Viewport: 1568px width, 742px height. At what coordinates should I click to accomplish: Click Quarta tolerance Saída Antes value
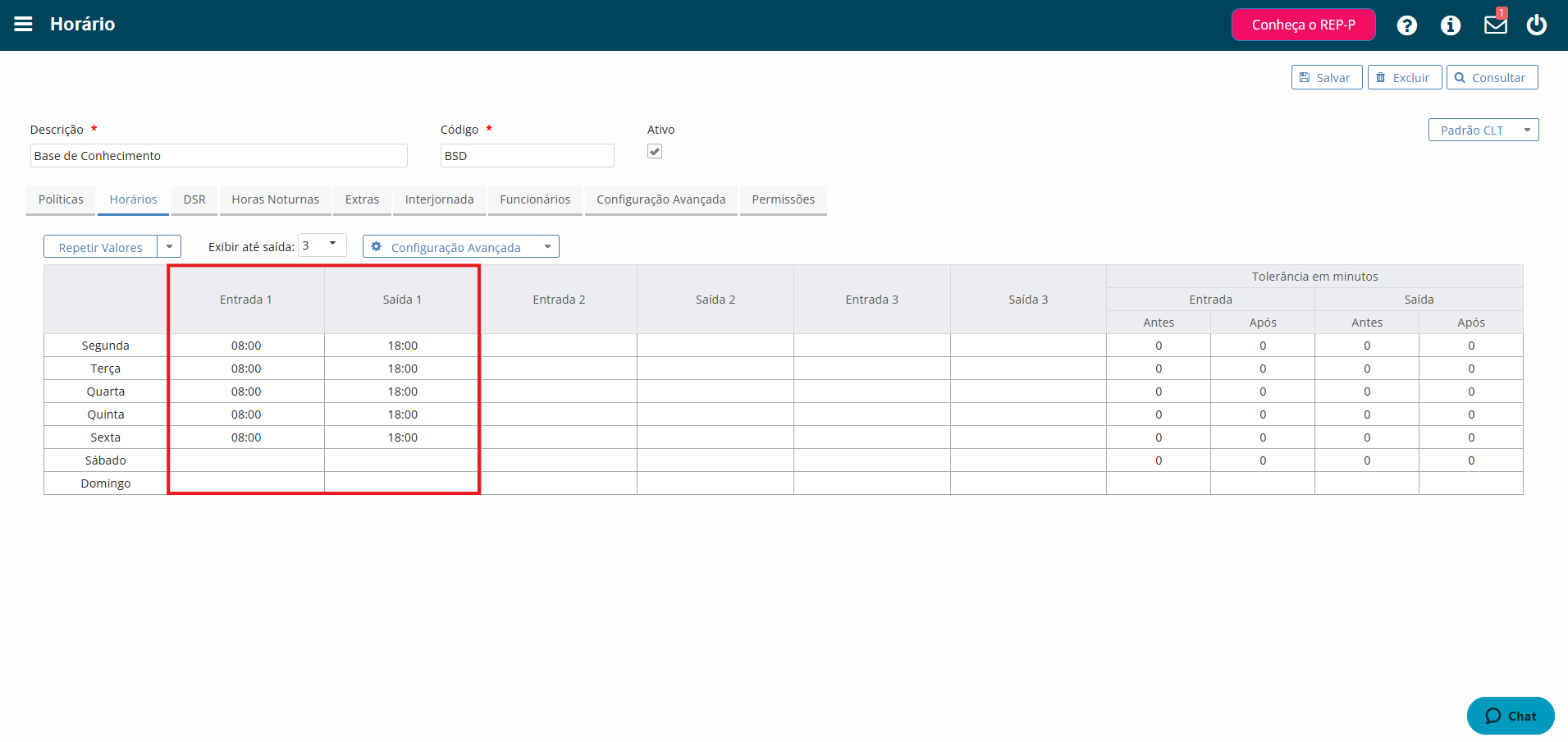tap(1367, 392)
